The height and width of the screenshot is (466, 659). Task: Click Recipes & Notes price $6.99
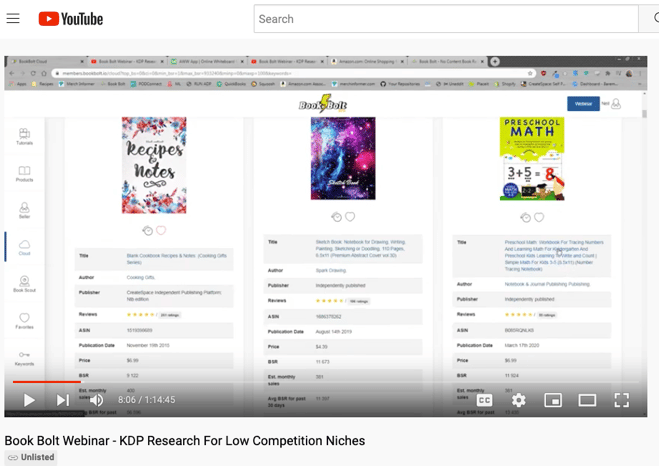click(132, 361)
